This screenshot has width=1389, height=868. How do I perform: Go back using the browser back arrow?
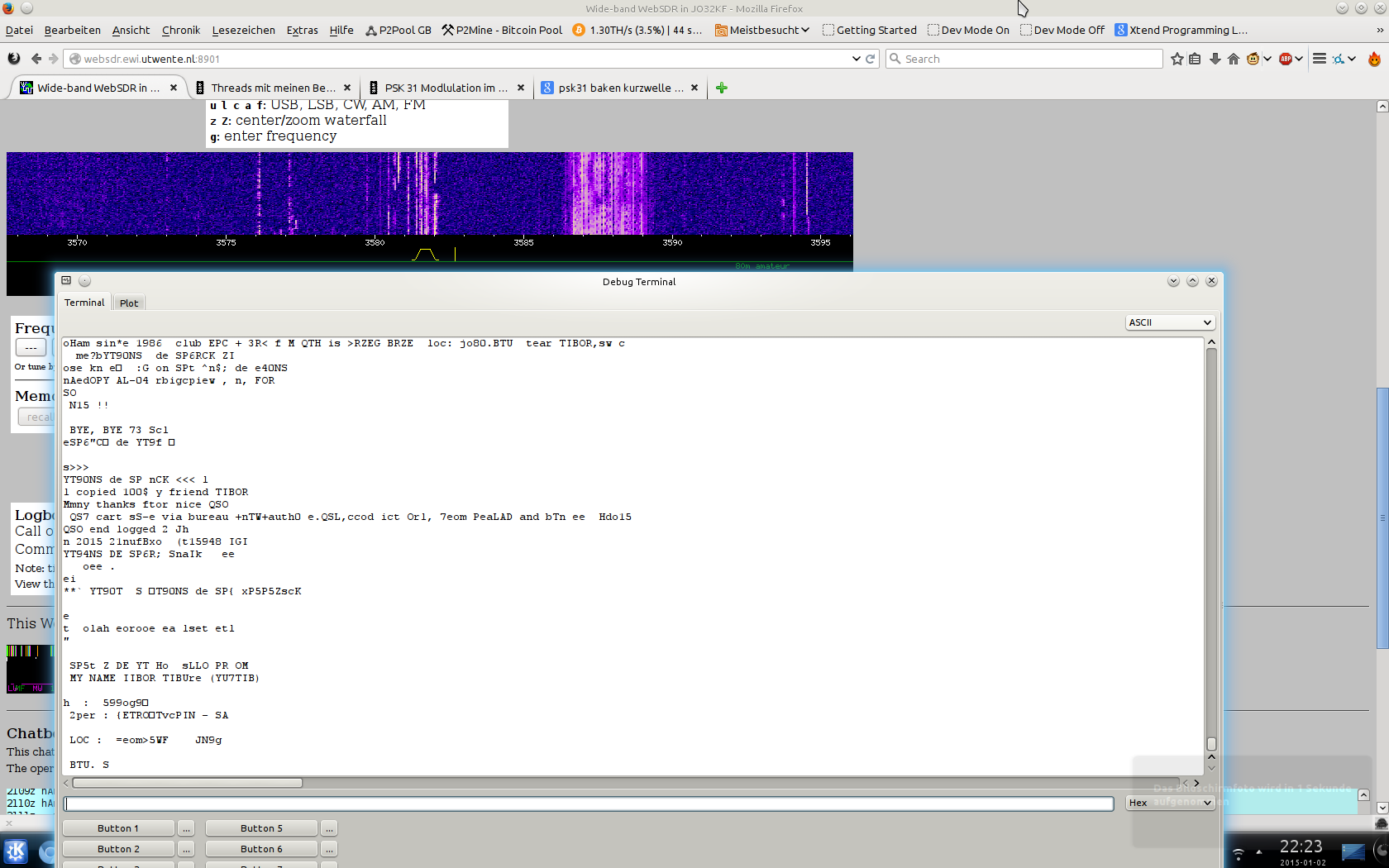36,59
